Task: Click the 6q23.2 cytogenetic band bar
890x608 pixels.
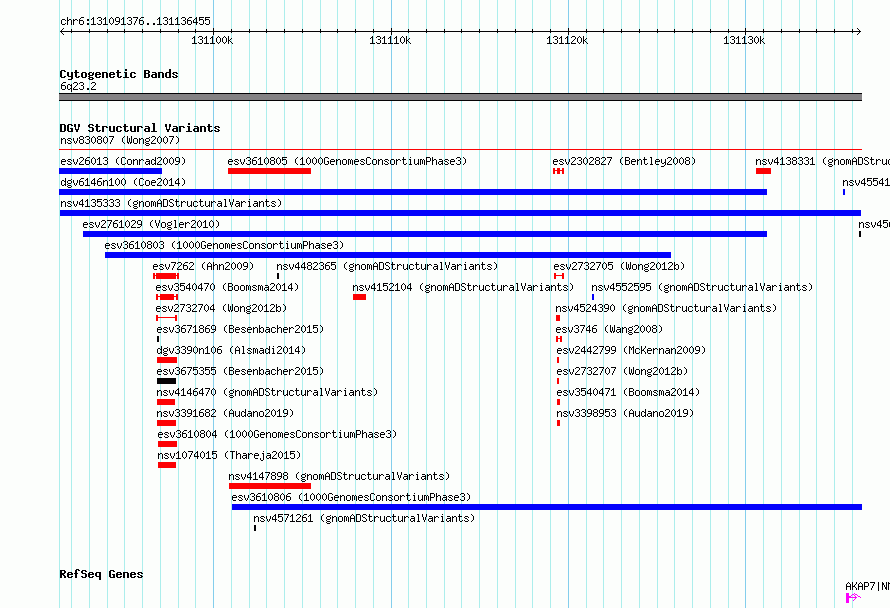Action: [460, 97]
